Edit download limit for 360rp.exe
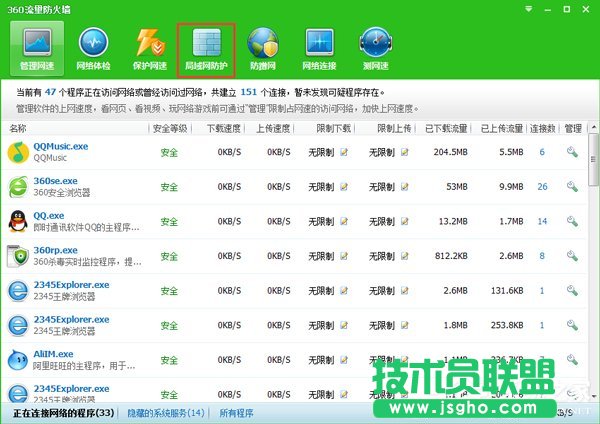Screen dimensions: 600x424 click(x=344, y=256)
